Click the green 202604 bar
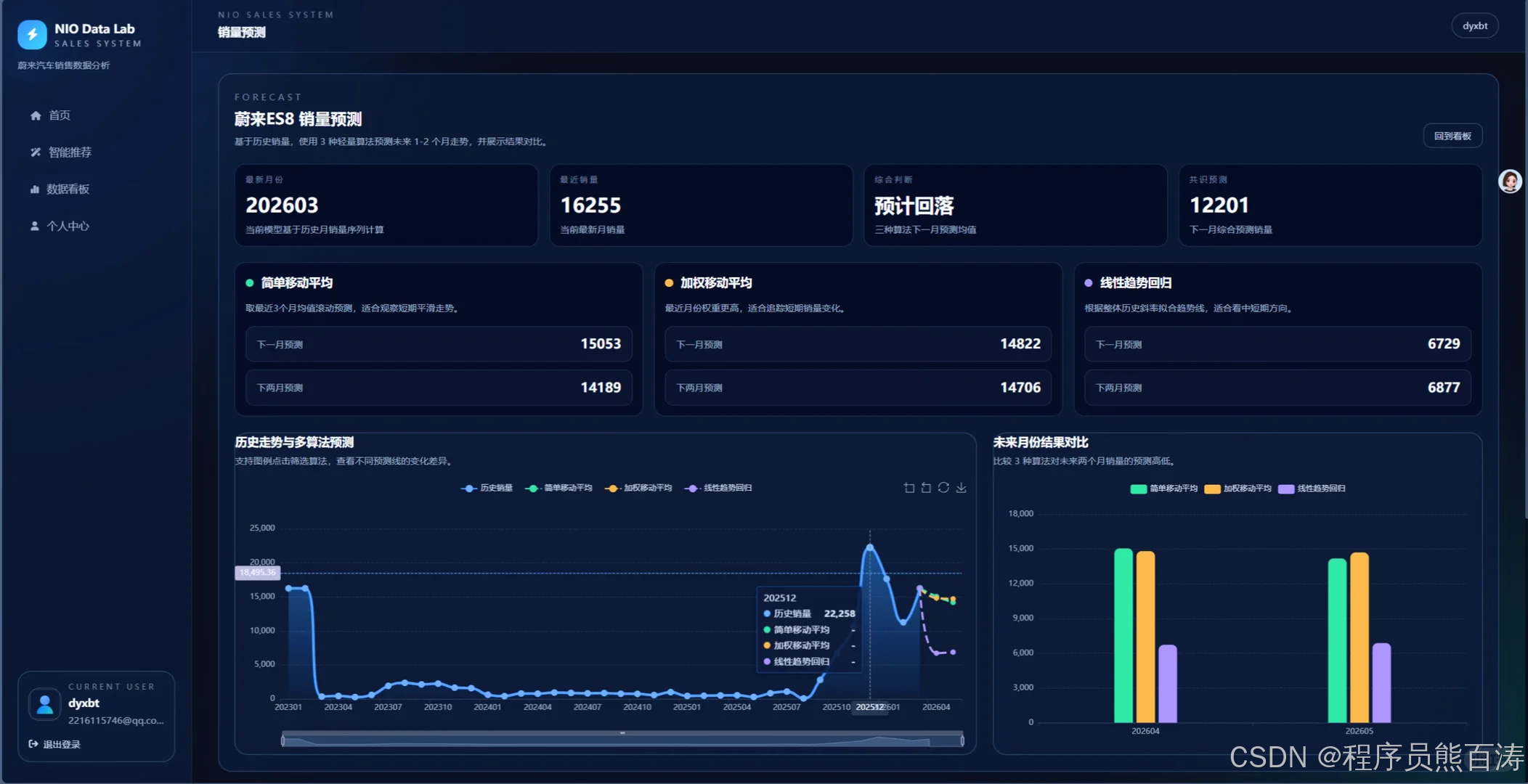This screenshot has width=1528, height=784. coord(1123,635)
